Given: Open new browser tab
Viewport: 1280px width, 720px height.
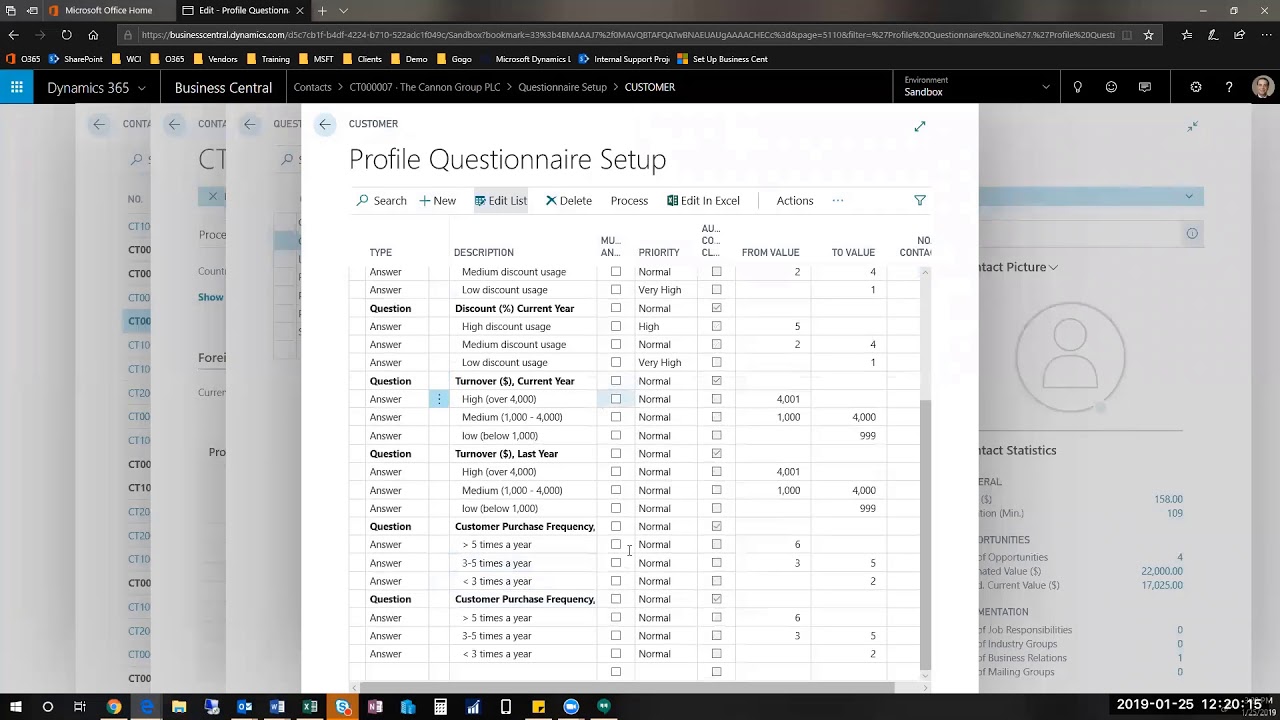Looking at the screenshot, I should pyautogui.click(x=322, y=10).
